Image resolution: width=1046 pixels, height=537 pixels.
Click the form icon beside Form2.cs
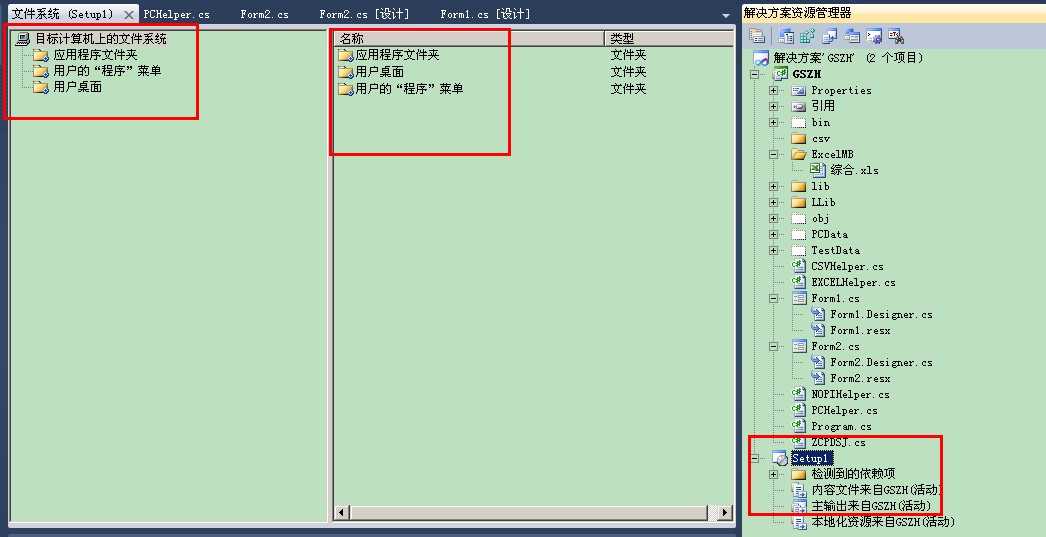point(799,346)
